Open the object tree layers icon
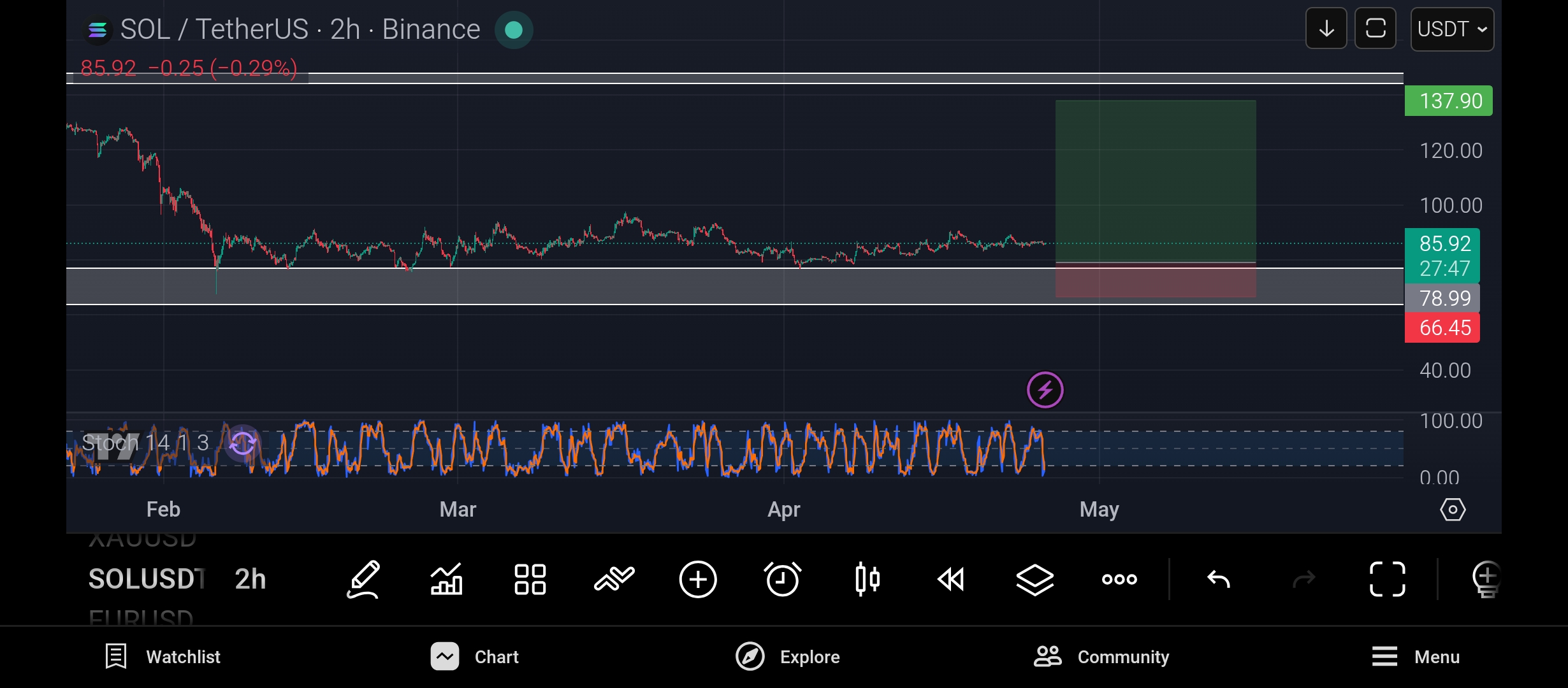 click(1034, 579)
